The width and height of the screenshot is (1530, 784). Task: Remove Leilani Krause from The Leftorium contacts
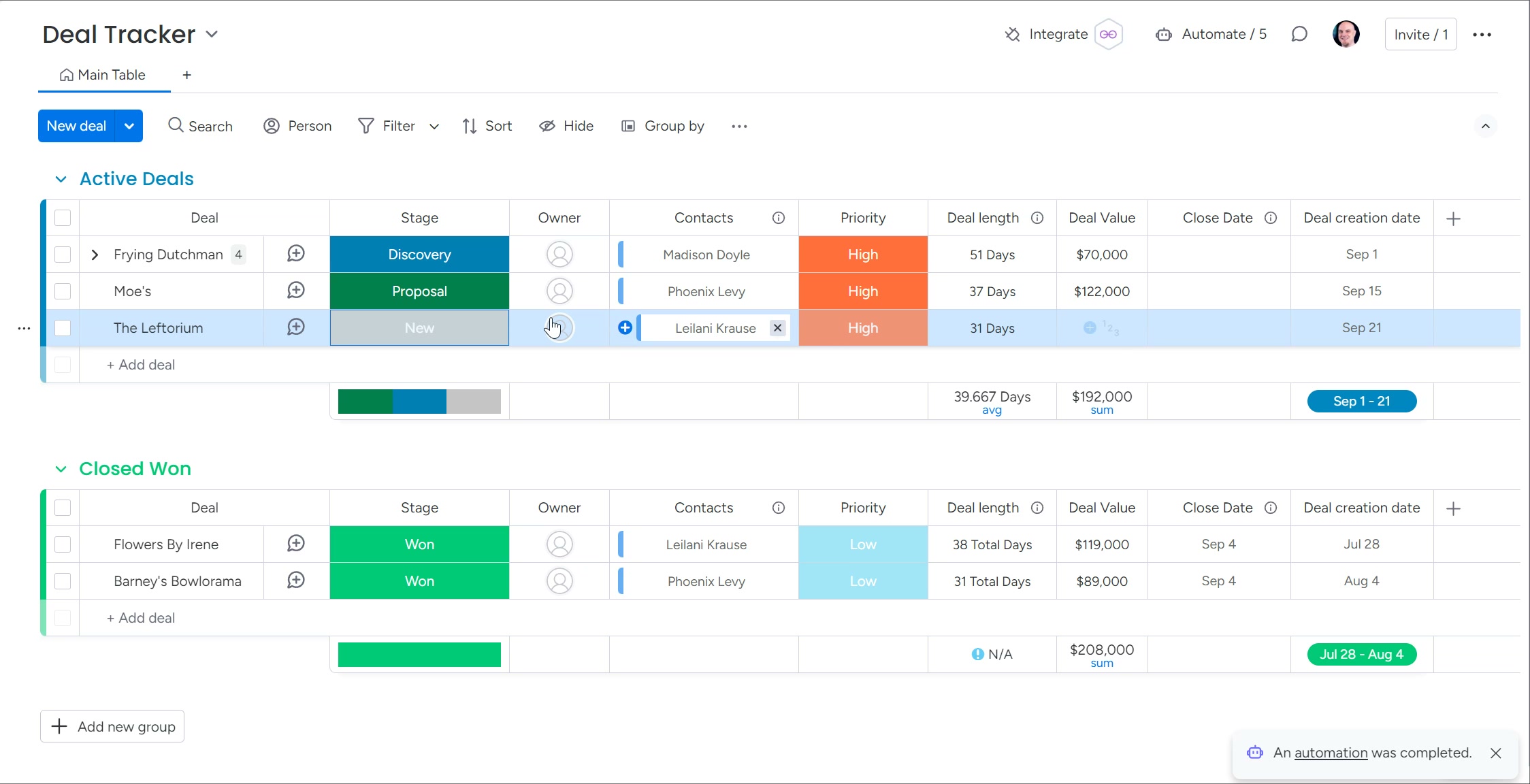[x=777, y=328]
